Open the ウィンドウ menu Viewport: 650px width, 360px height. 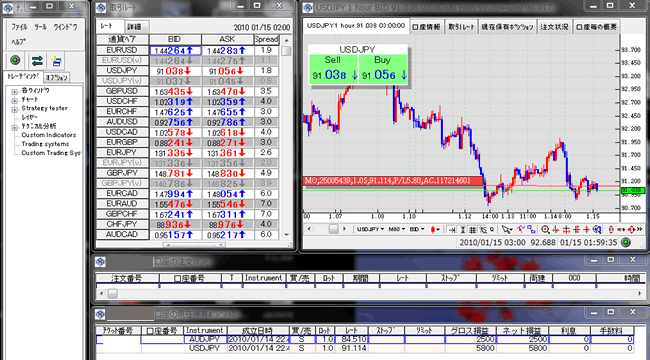(x=65, y=27)
